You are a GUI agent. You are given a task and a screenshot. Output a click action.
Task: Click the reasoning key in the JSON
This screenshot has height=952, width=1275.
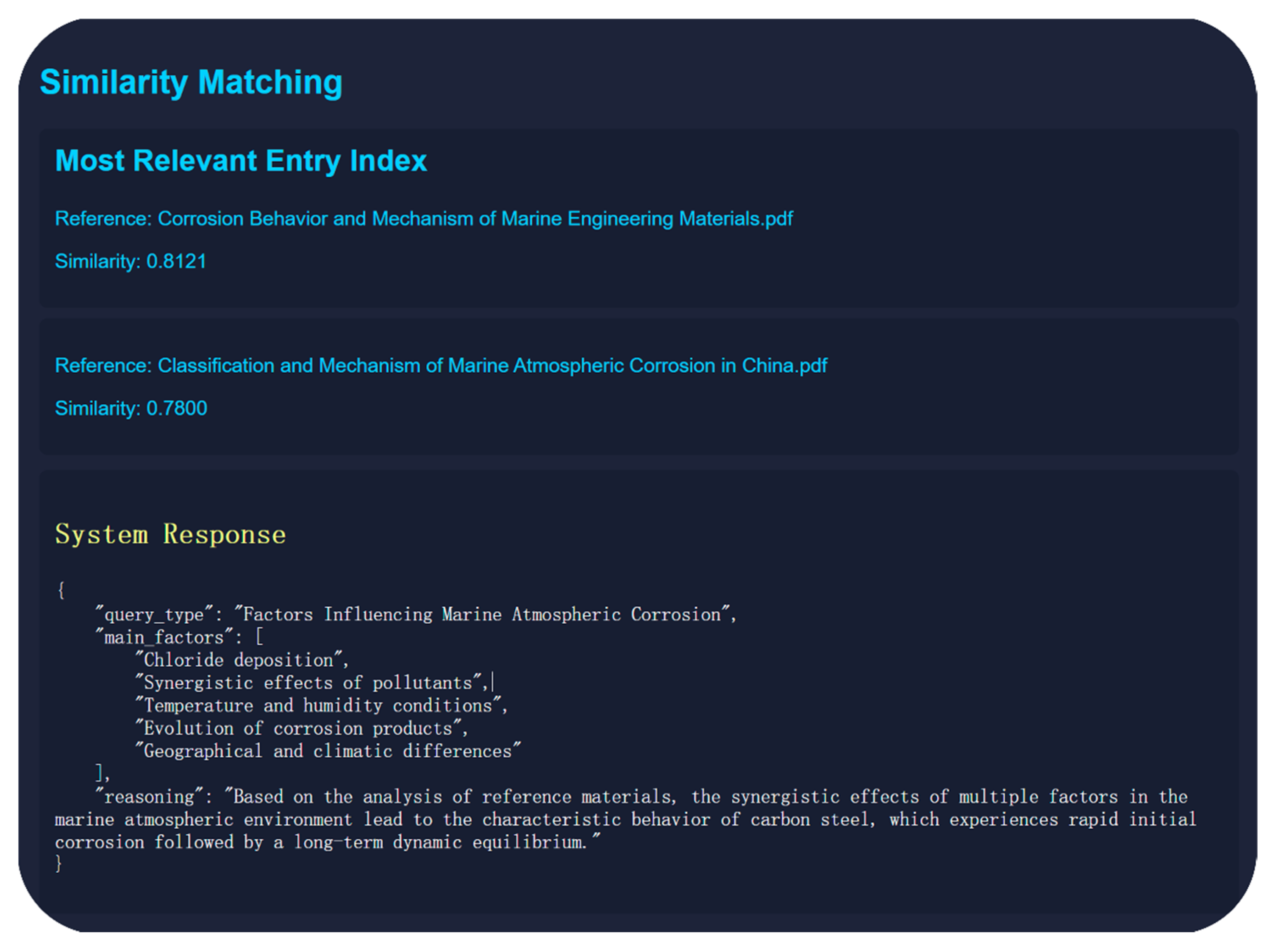pyautogui.click(x=150, y=797)
